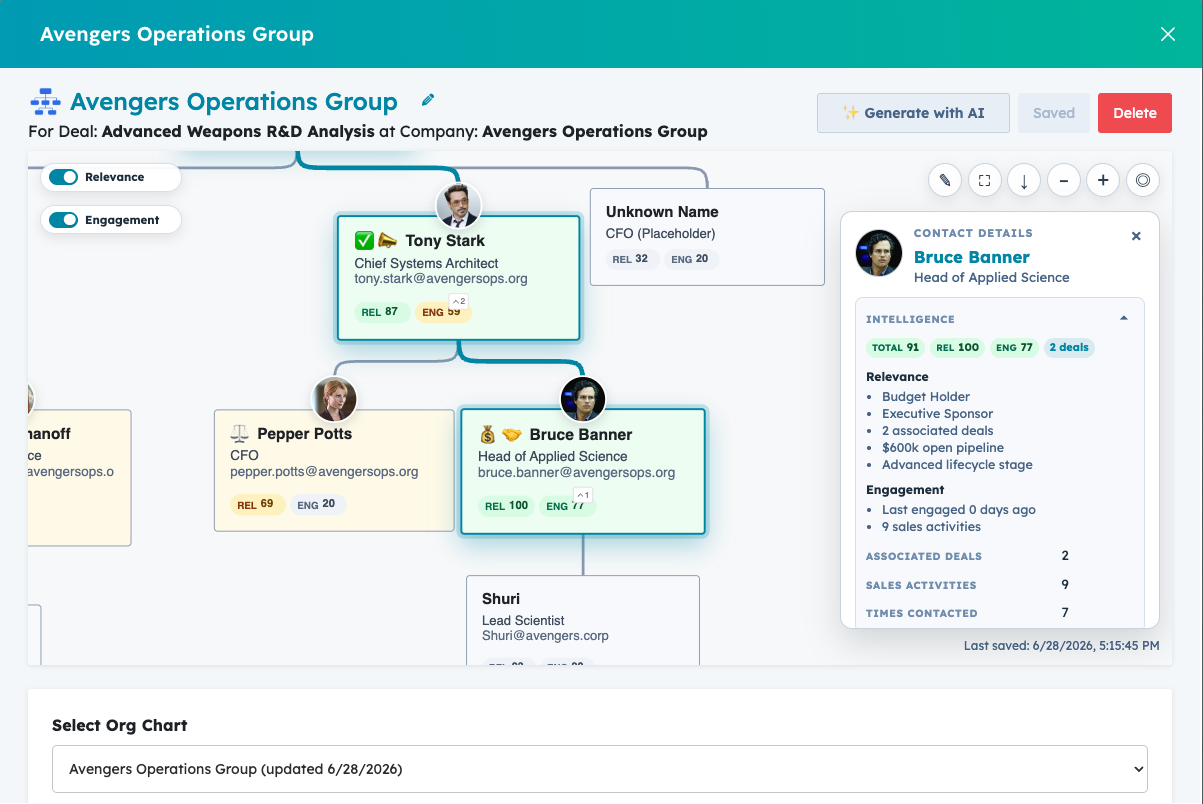Click the concentric circles canvas button

point(1143,181)
